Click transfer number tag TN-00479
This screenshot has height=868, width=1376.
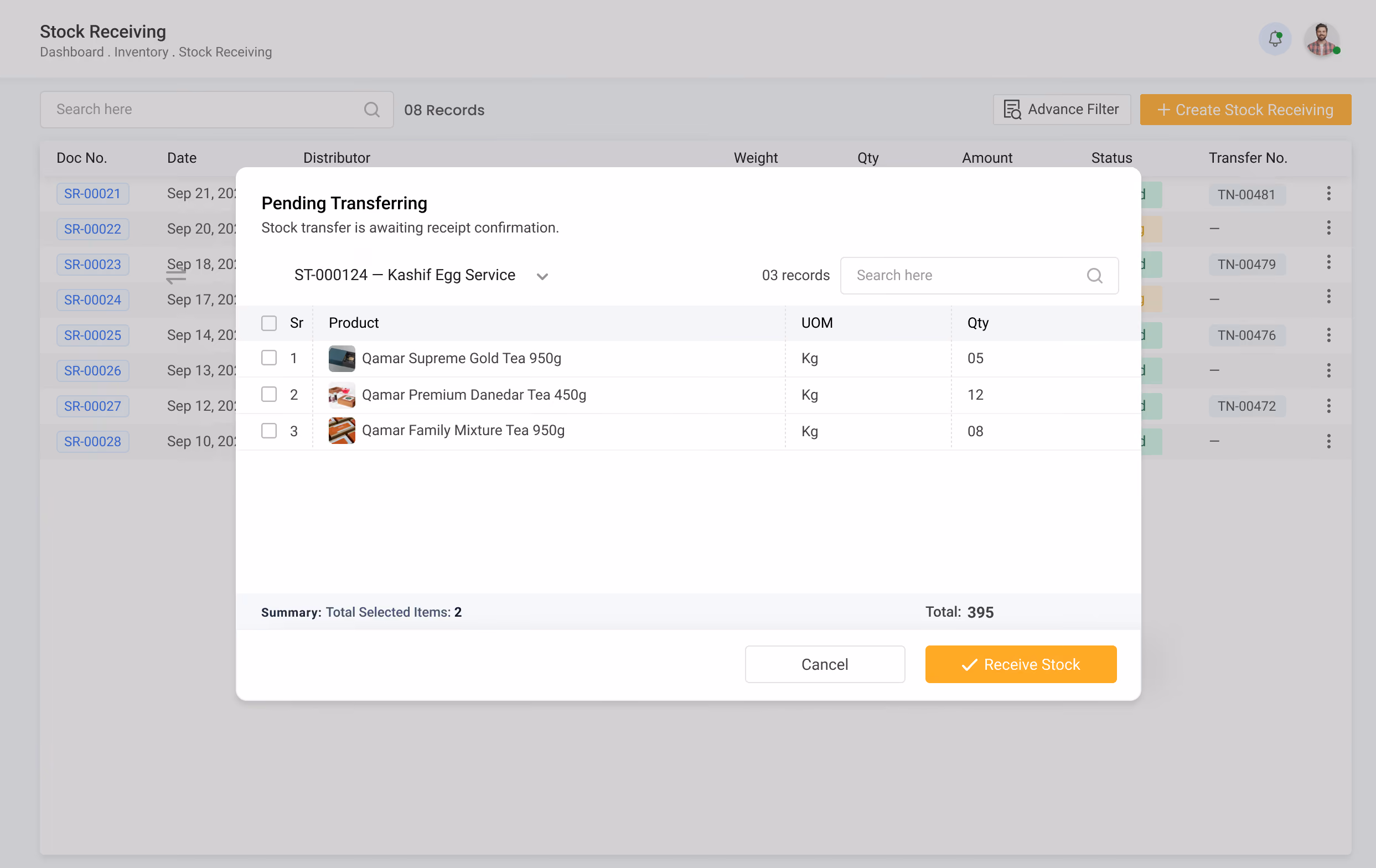point(1247,265)
